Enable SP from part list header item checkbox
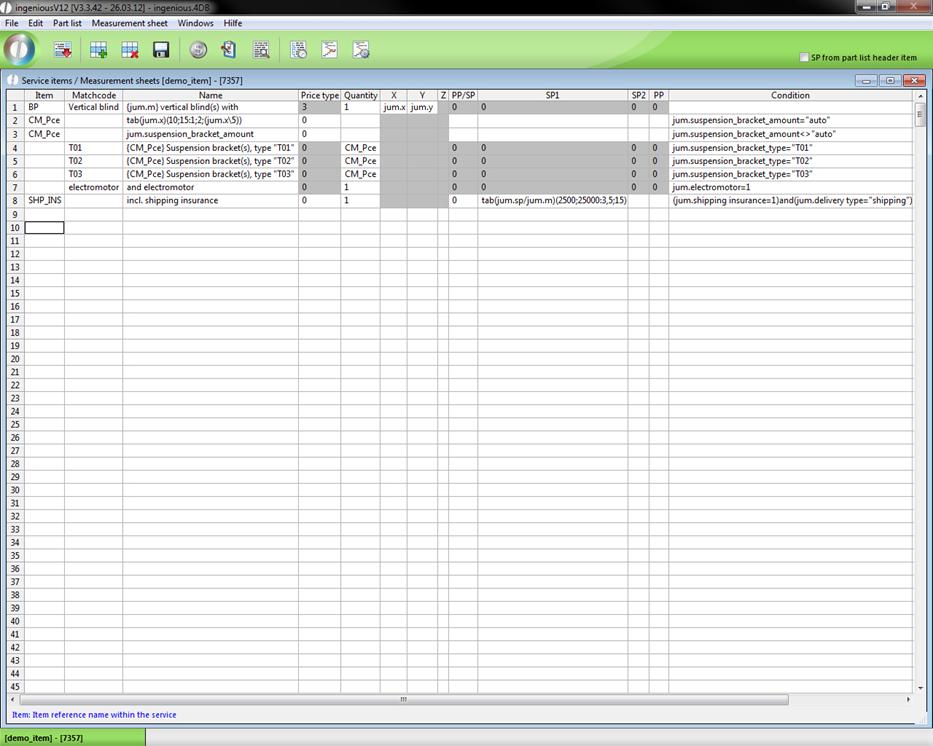Viewport: 933px width, 746px height. tap(804, 58)
